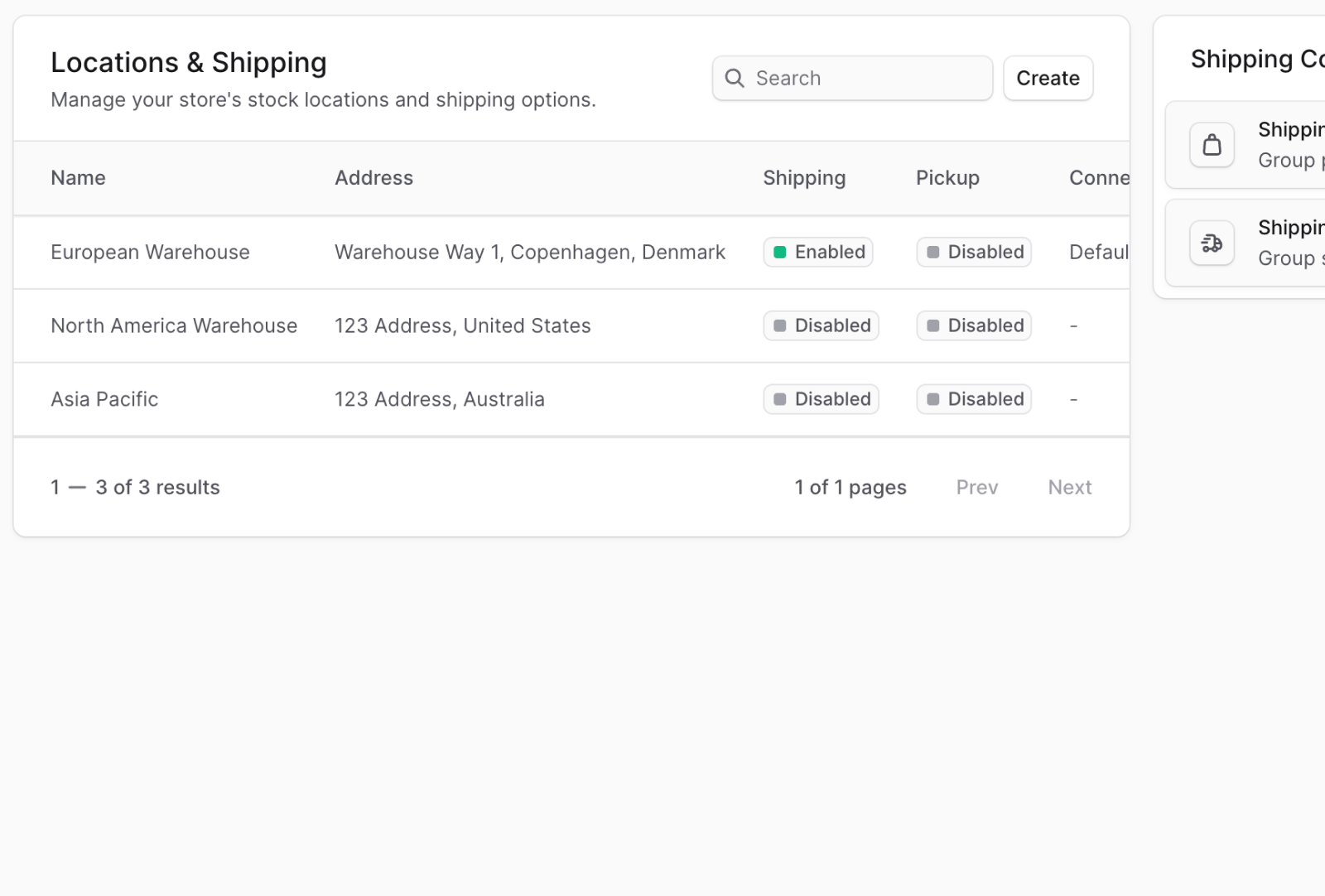Click the Prev pagination control
This screenshot has width=1325, height=896.
(977, 487)
